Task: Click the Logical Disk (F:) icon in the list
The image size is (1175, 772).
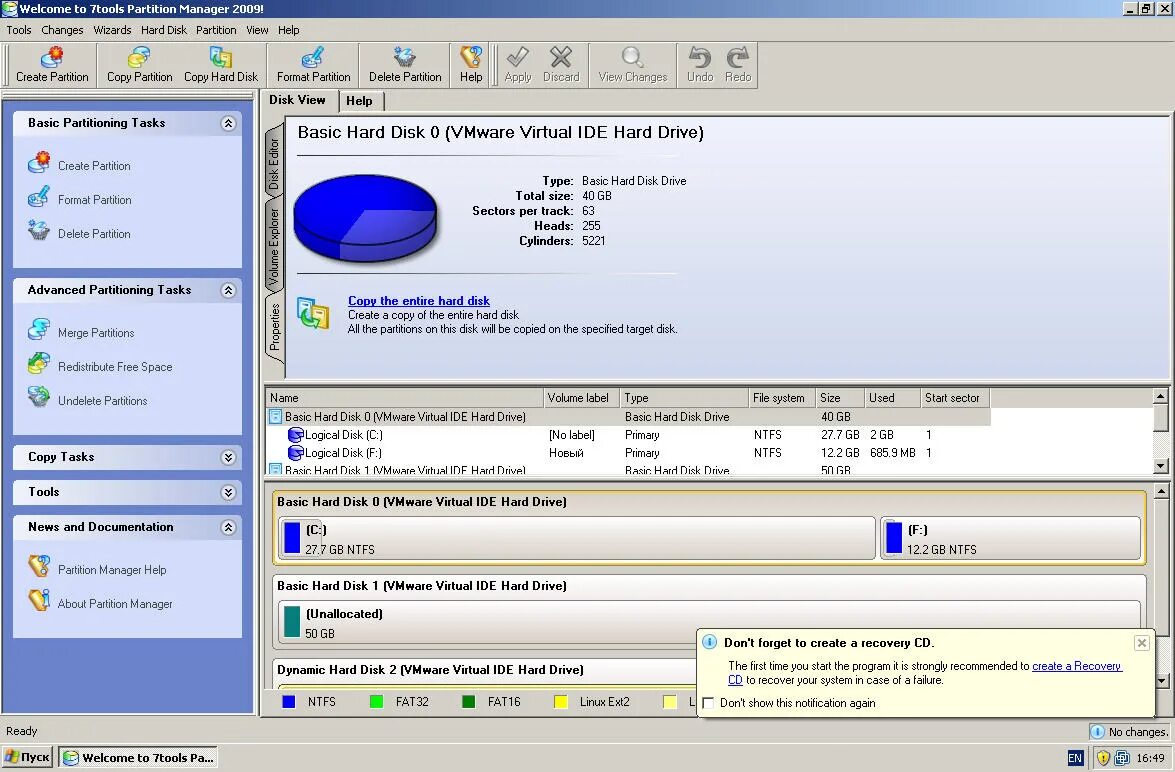Action: [295, 453]
